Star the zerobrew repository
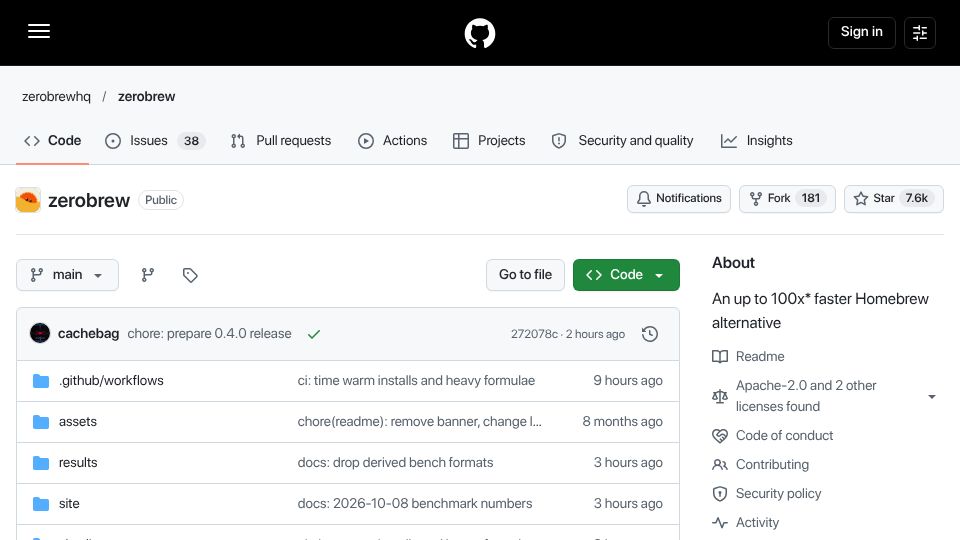 pyautogui.click(x=894, y=199)
